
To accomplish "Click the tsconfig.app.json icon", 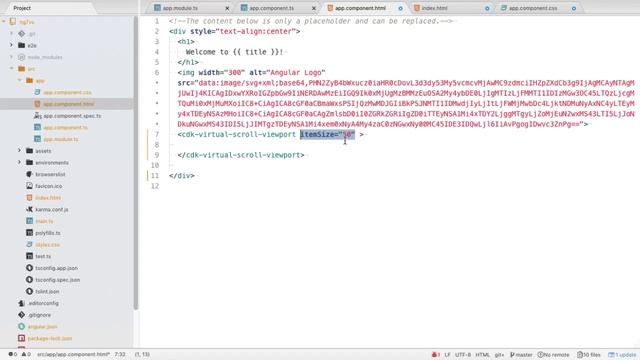I will 29,268.
